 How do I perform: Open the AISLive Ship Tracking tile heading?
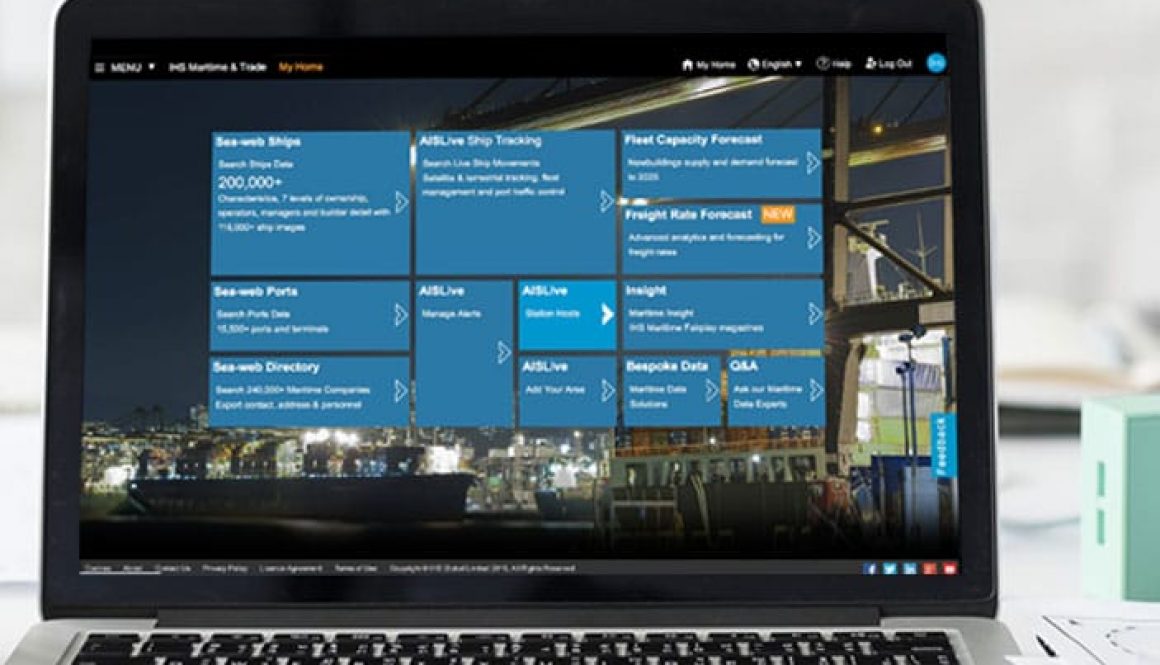tap(481, 141)
